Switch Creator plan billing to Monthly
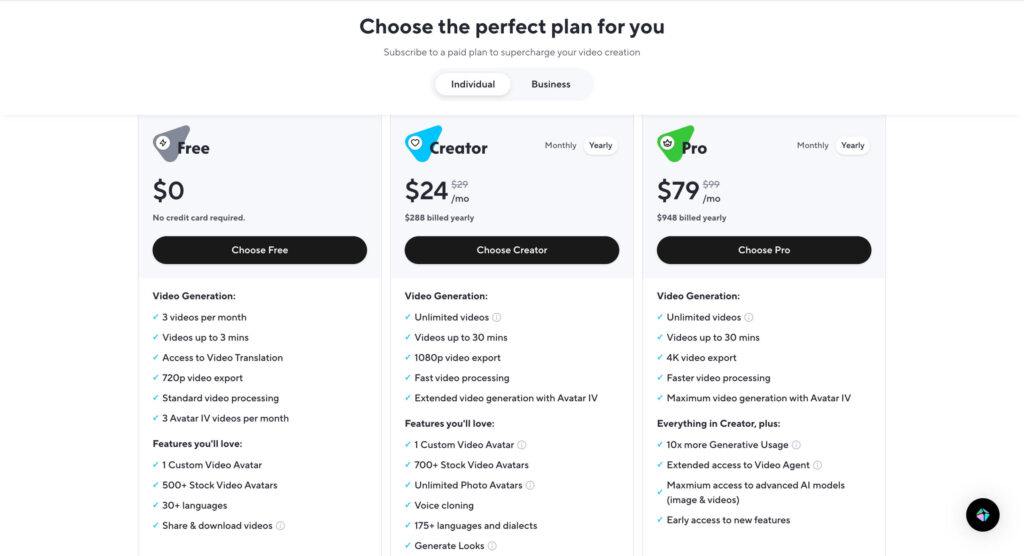The image size is (1024, 556). pos(560,146)
